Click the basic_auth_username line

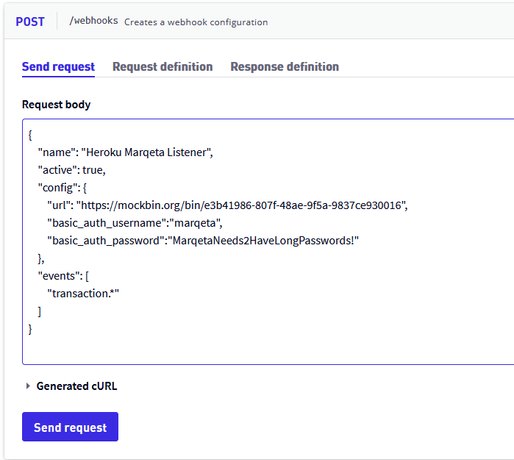135,223
